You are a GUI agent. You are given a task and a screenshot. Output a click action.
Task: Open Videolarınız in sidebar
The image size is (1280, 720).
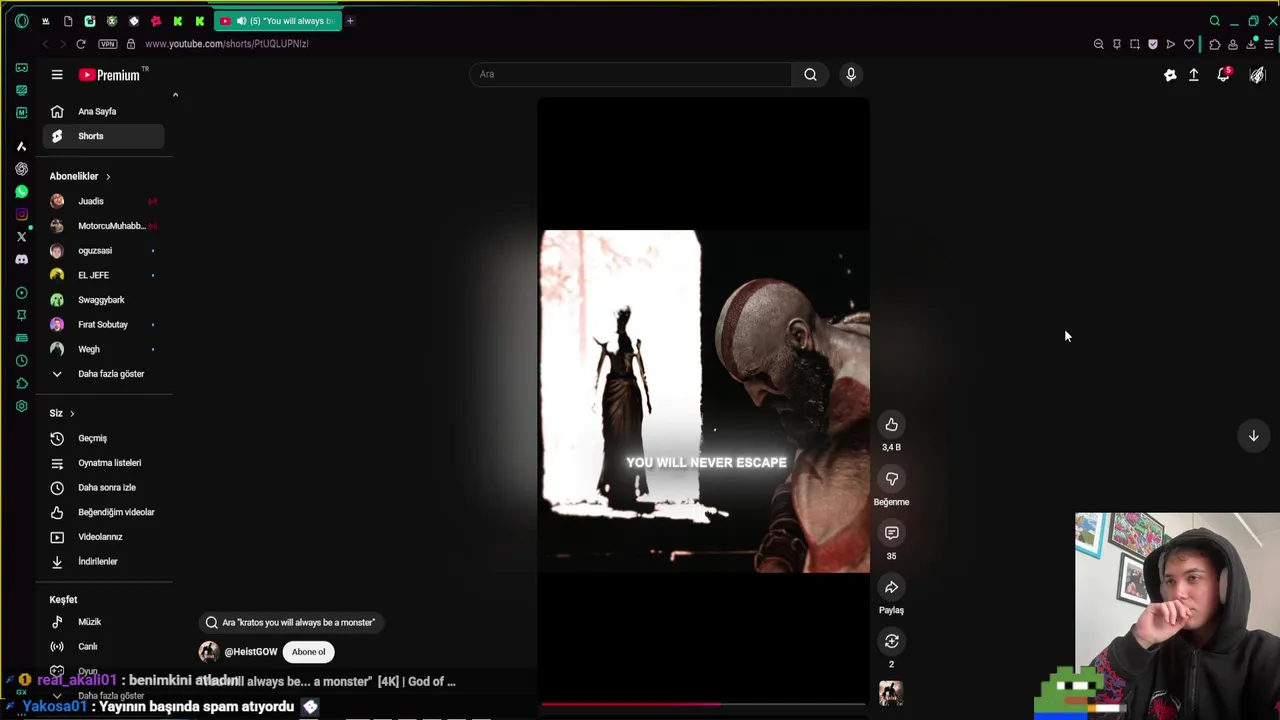(104, 537)
